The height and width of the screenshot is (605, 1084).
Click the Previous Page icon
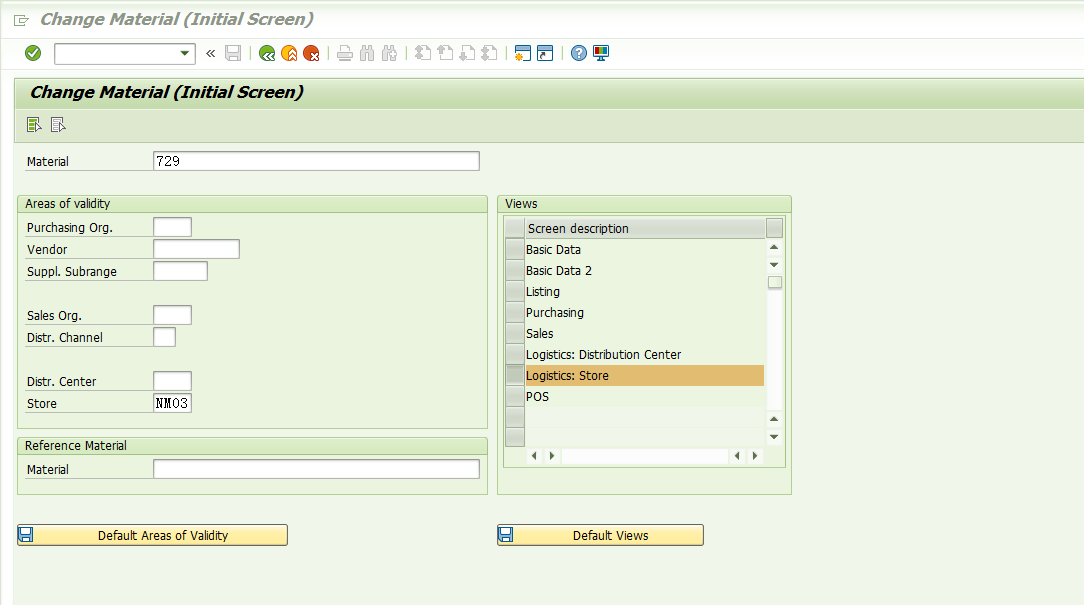445,53
